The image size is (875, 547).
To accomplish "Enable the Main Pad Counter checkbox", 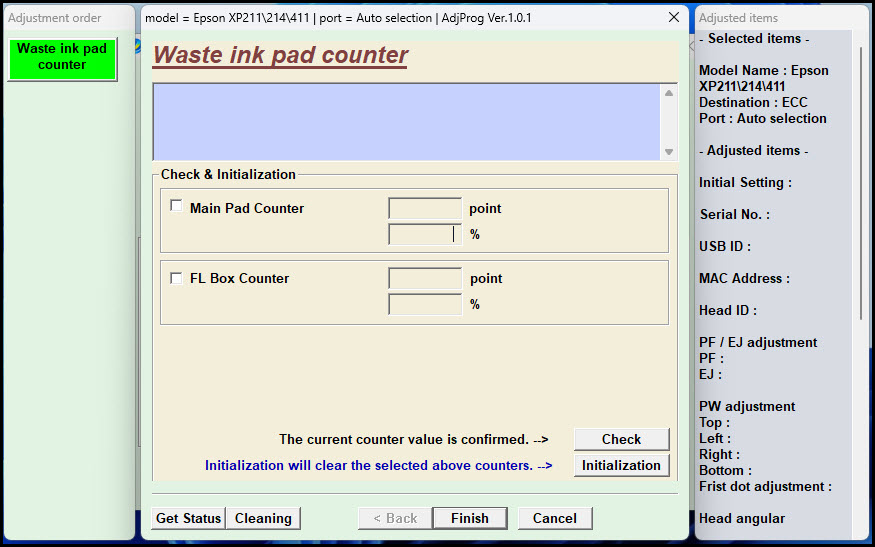I will pos(177,207).
